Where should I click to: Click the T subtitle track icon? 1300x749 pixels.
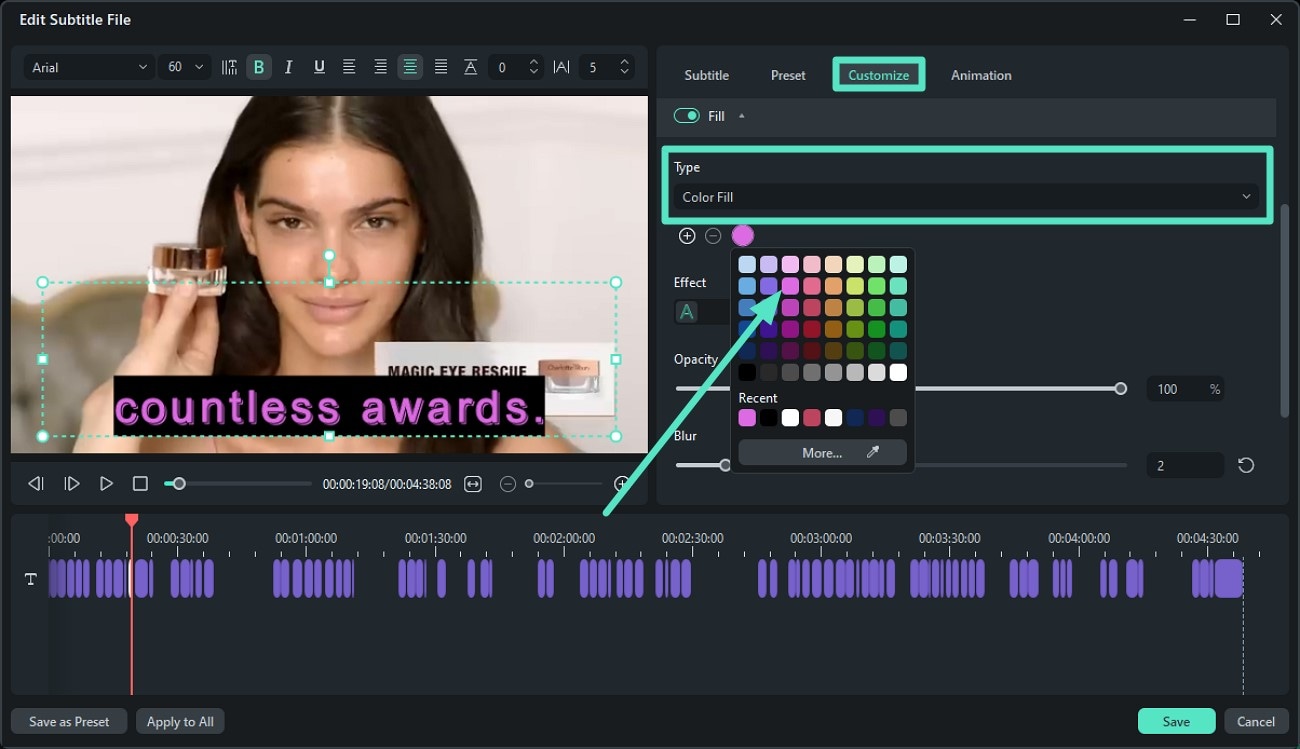click(x=30, y=579)
